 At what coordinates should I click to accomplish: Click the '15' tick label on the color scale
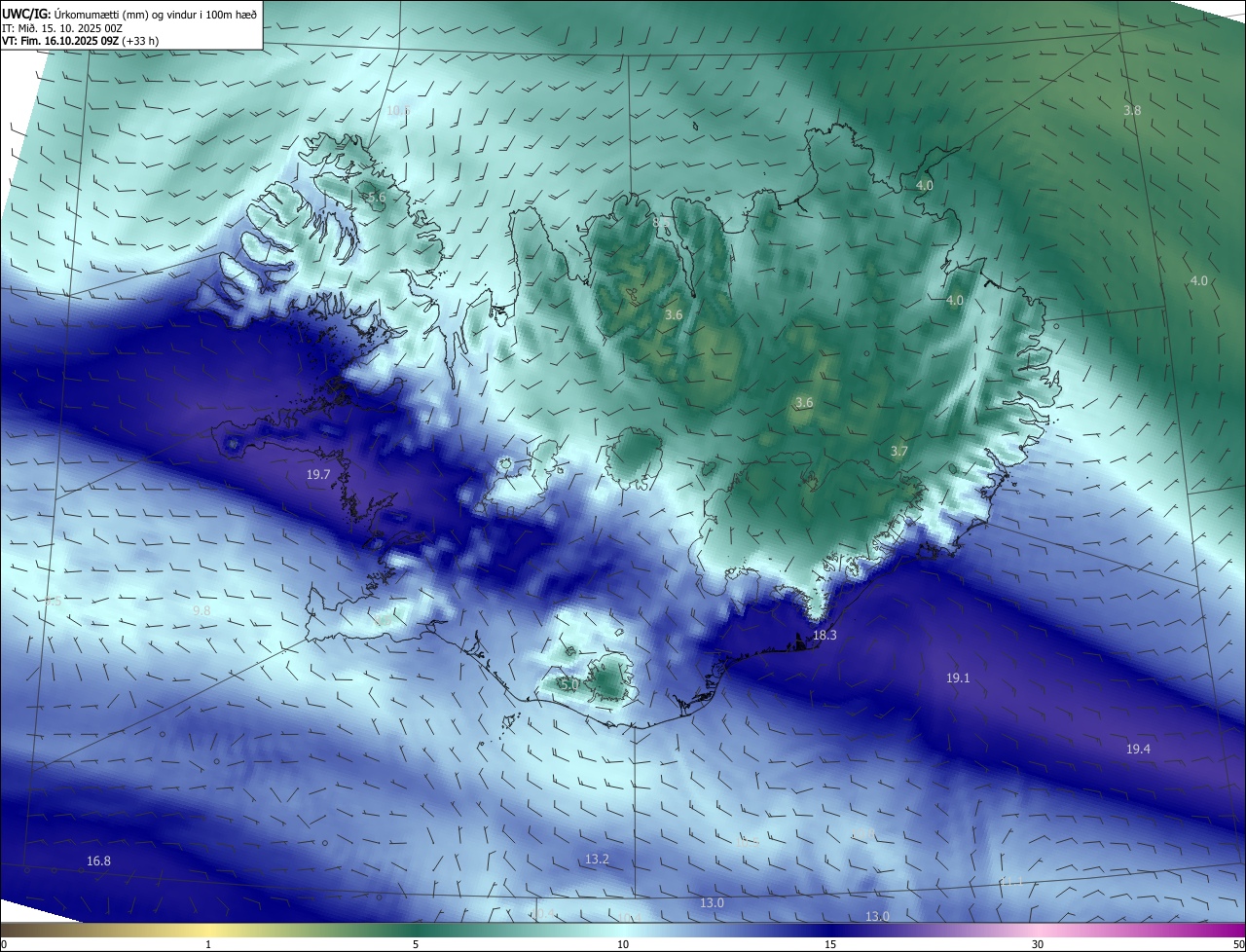830,944
